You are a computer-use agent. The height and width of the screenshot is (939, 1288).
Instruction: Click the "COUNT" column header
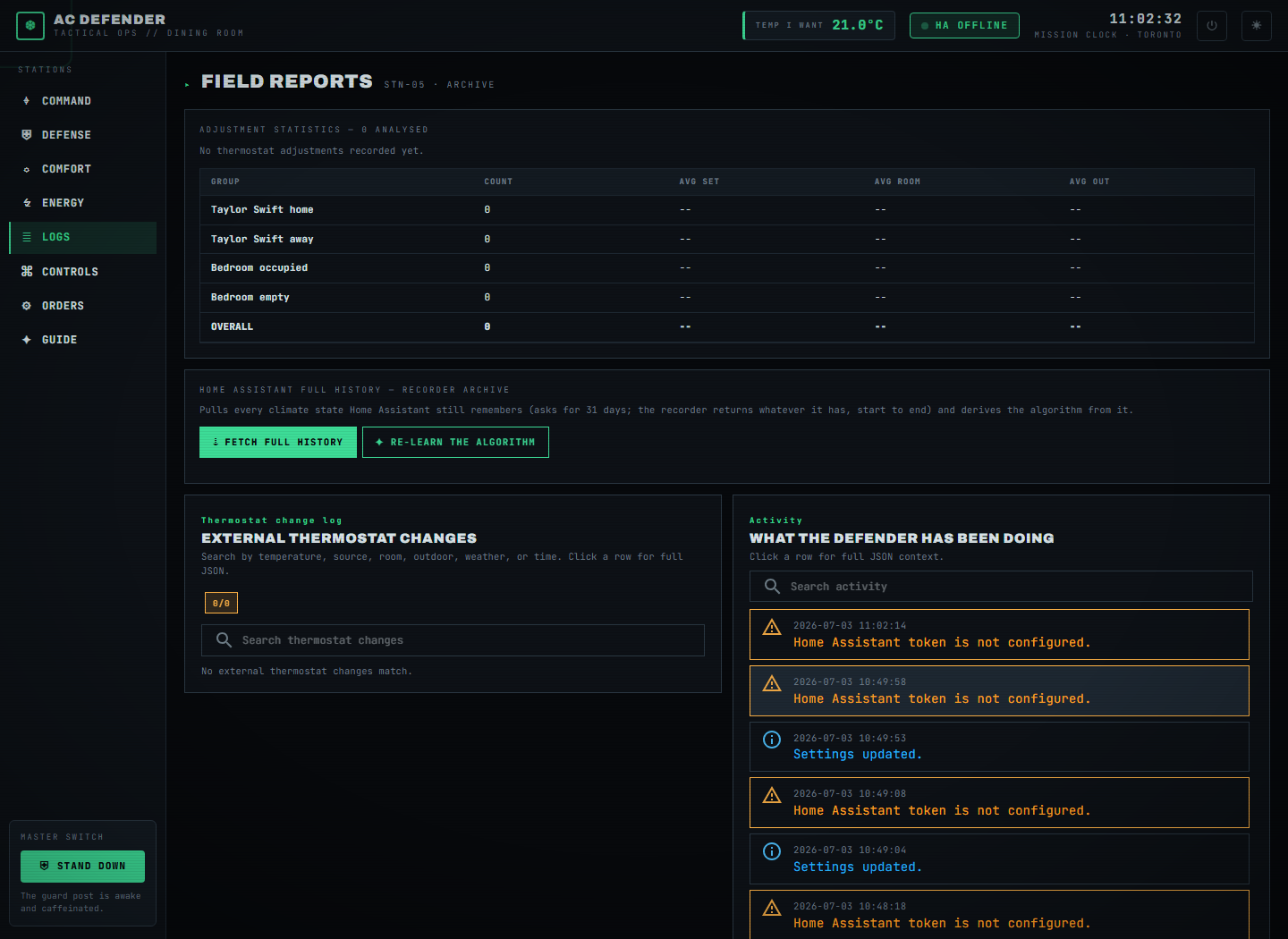tap(498, 182)
